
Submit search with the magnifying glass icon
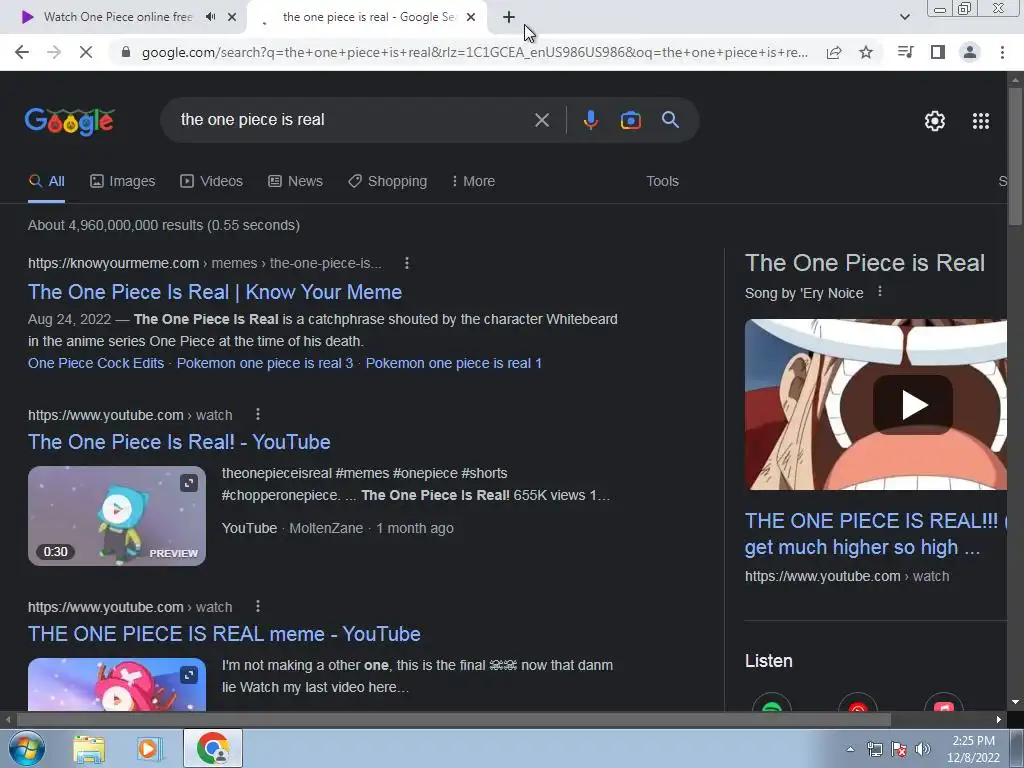(670, 120)
